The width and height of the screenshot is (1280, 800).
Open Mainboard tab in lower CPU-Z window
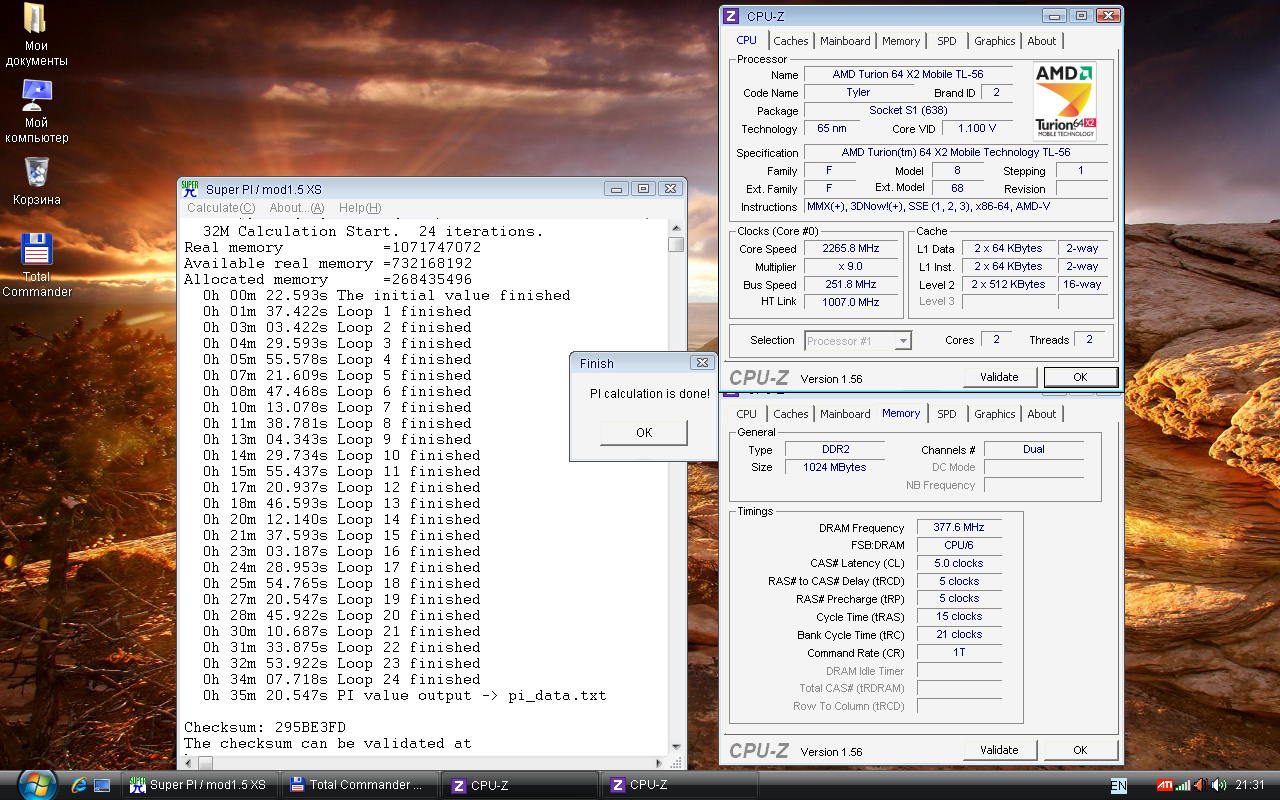[x=845, y=414]
